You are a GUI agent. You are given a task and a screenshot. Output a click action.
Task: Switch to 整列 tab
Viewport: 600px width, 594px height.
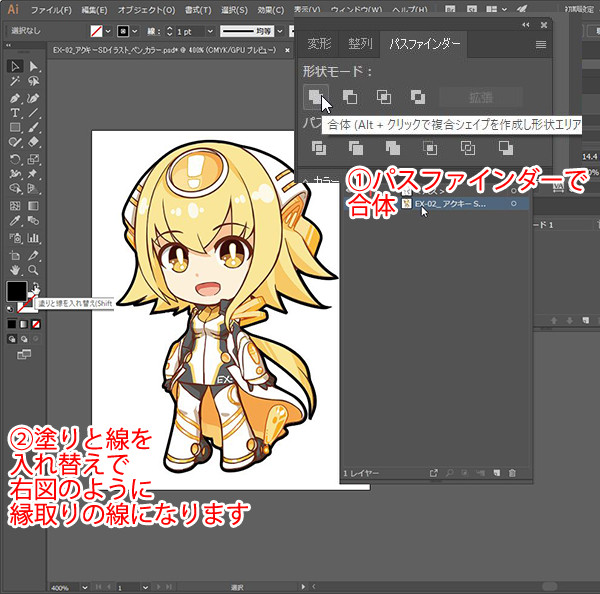[360, 44]
